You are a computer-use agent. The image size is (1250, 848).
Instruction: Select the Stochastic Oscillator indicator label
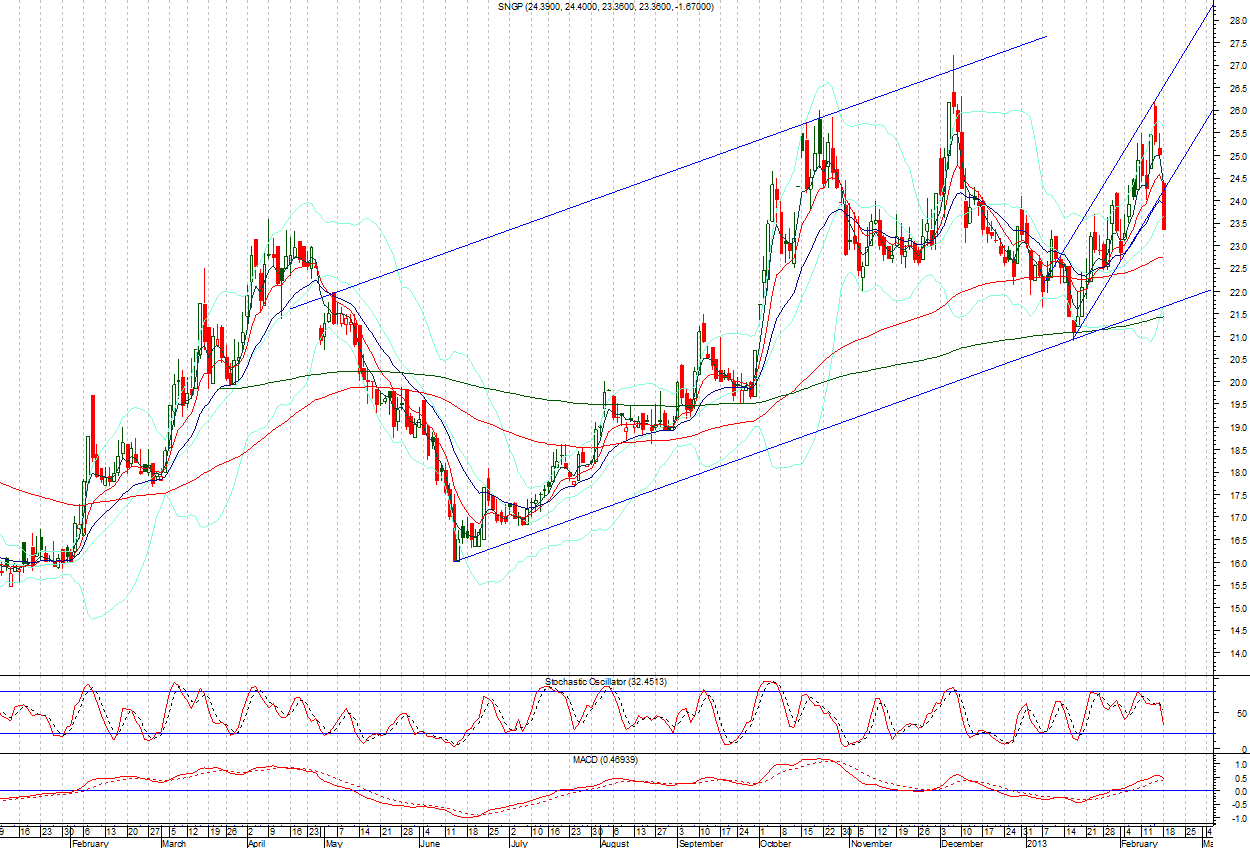[x=606, y=681]
